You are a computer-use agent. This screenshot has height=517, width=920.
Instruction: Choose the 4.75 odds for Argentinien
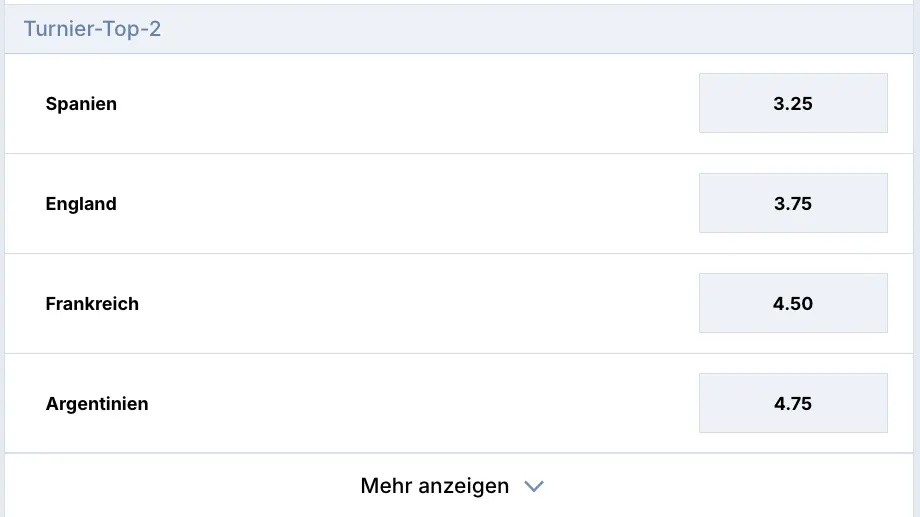pyautogui.click(x=793, y=403)
